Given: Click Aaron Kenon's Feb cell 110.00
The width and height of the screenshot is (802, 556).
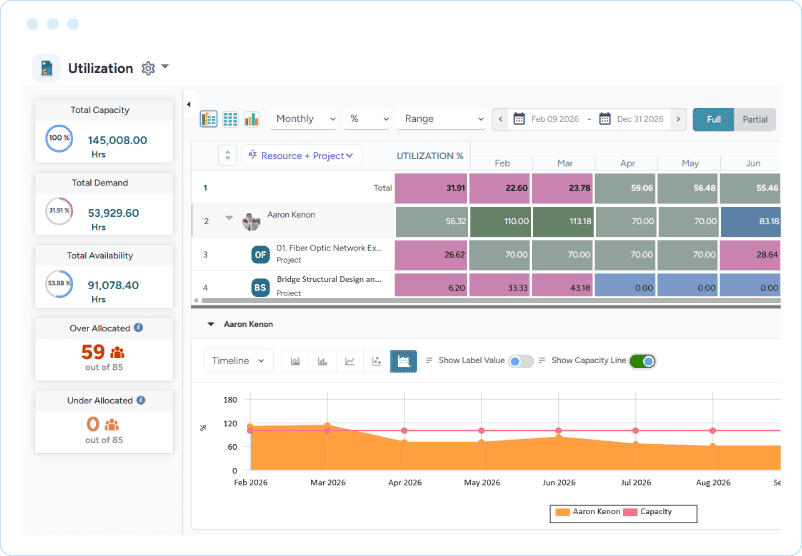Looking at the screenshot, I should point(500,221).
